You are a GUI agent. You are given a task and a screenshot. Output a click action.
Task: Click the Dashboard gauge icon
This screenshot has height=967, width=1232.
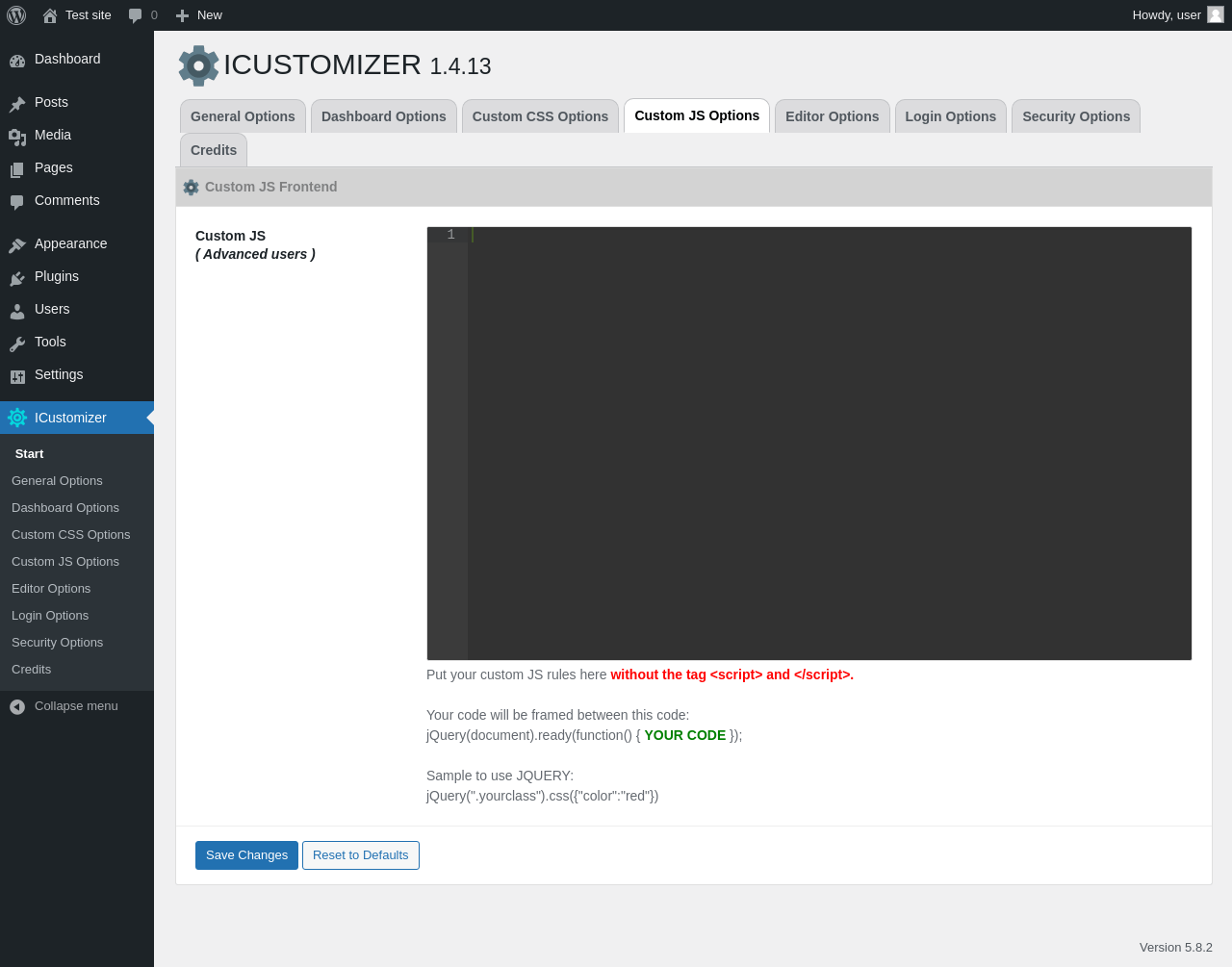(17, 60)
